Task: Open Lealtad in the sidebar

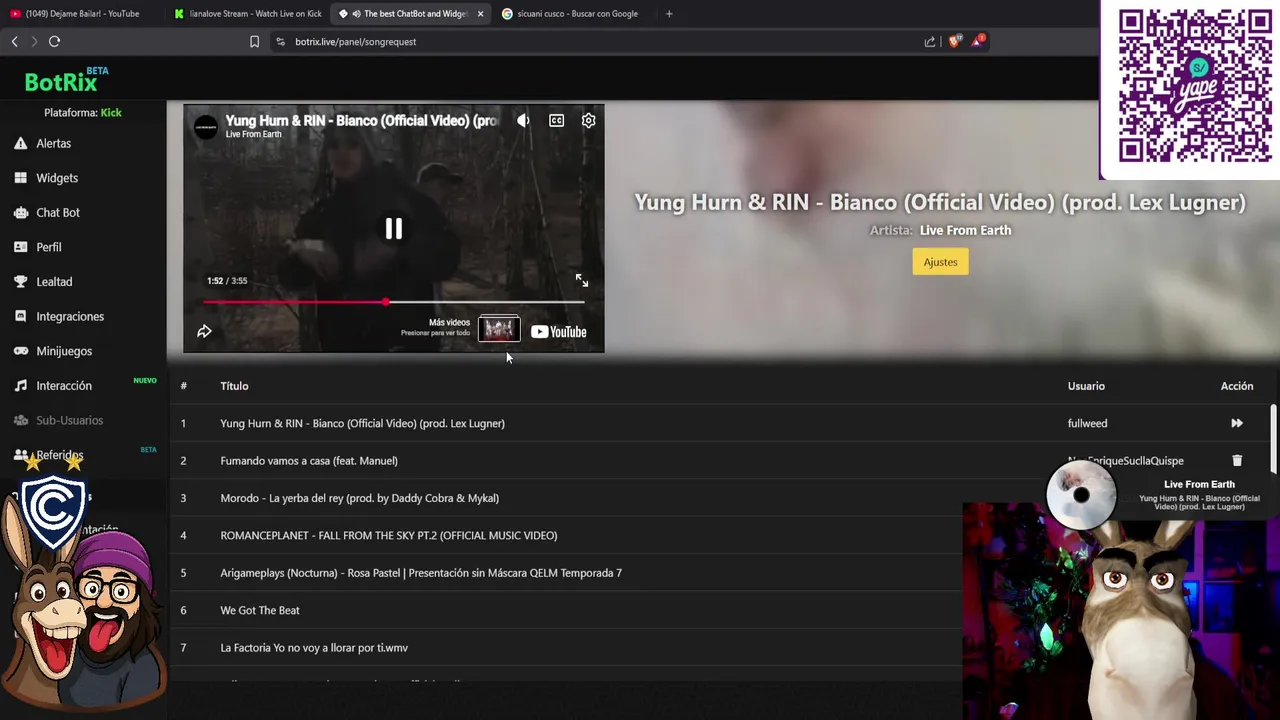Action: [54, 282]
